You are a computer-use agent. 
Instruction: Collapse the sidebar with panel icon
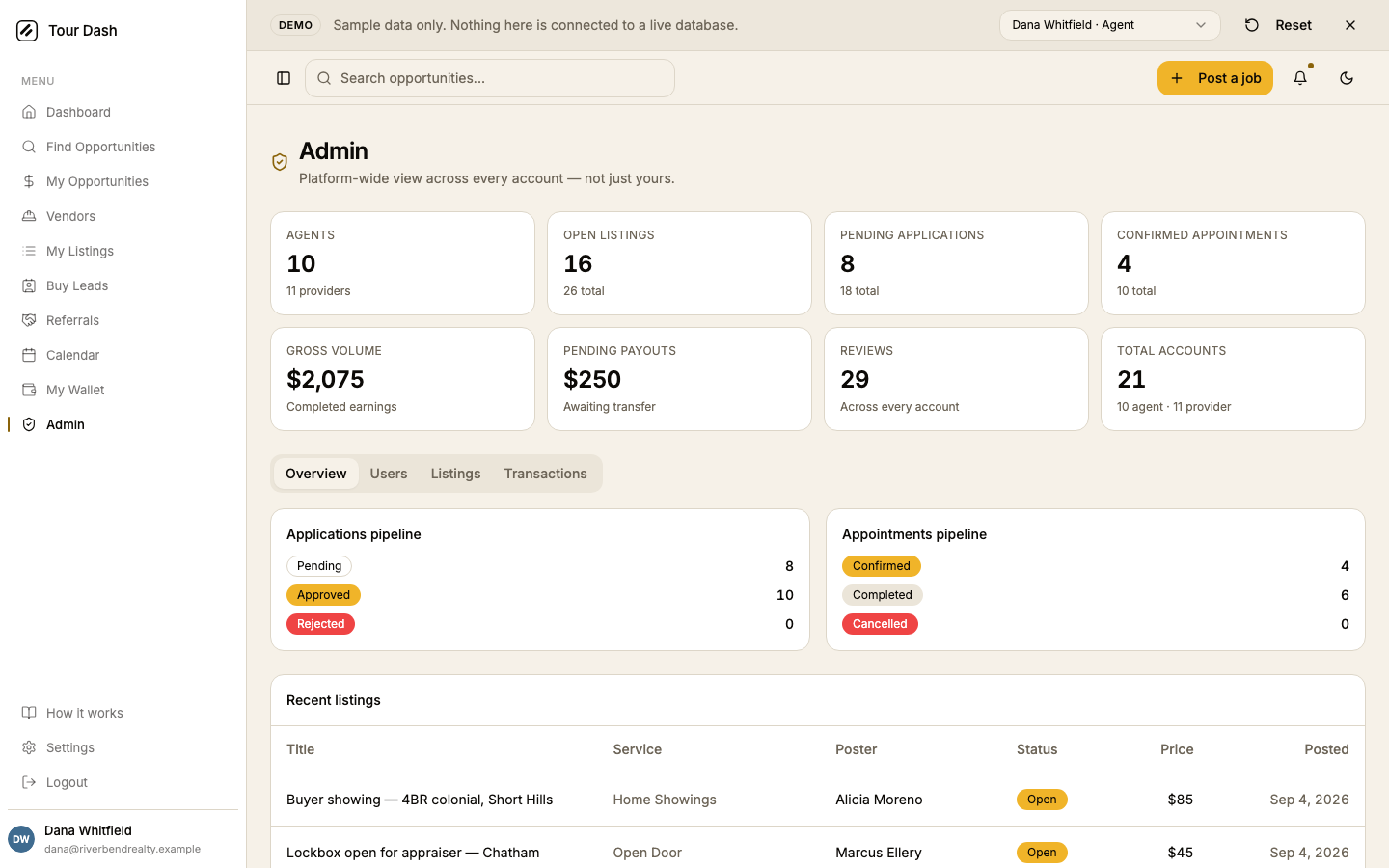(x=284, y=78)
